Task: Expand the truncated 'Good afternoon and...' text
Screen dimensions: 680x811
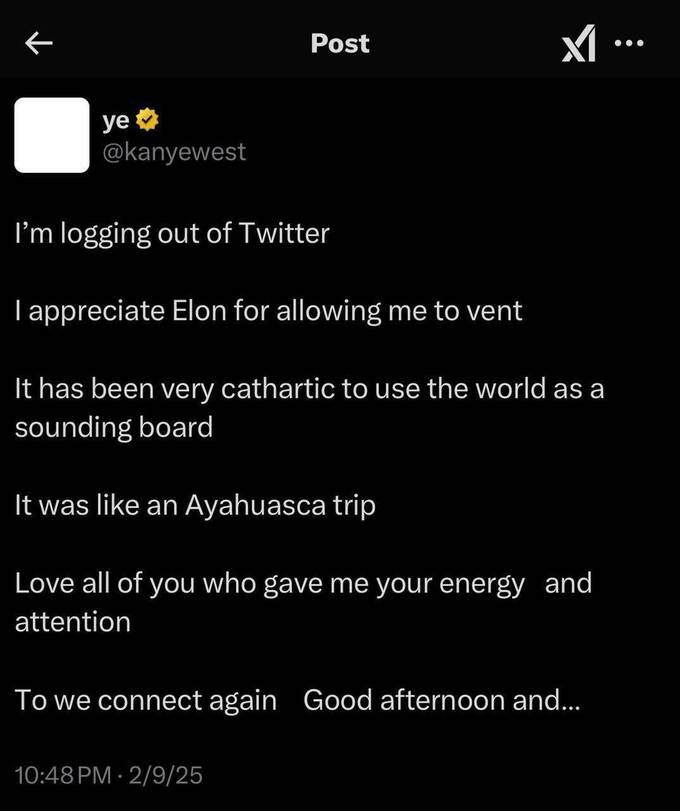Action: point(441,700)
